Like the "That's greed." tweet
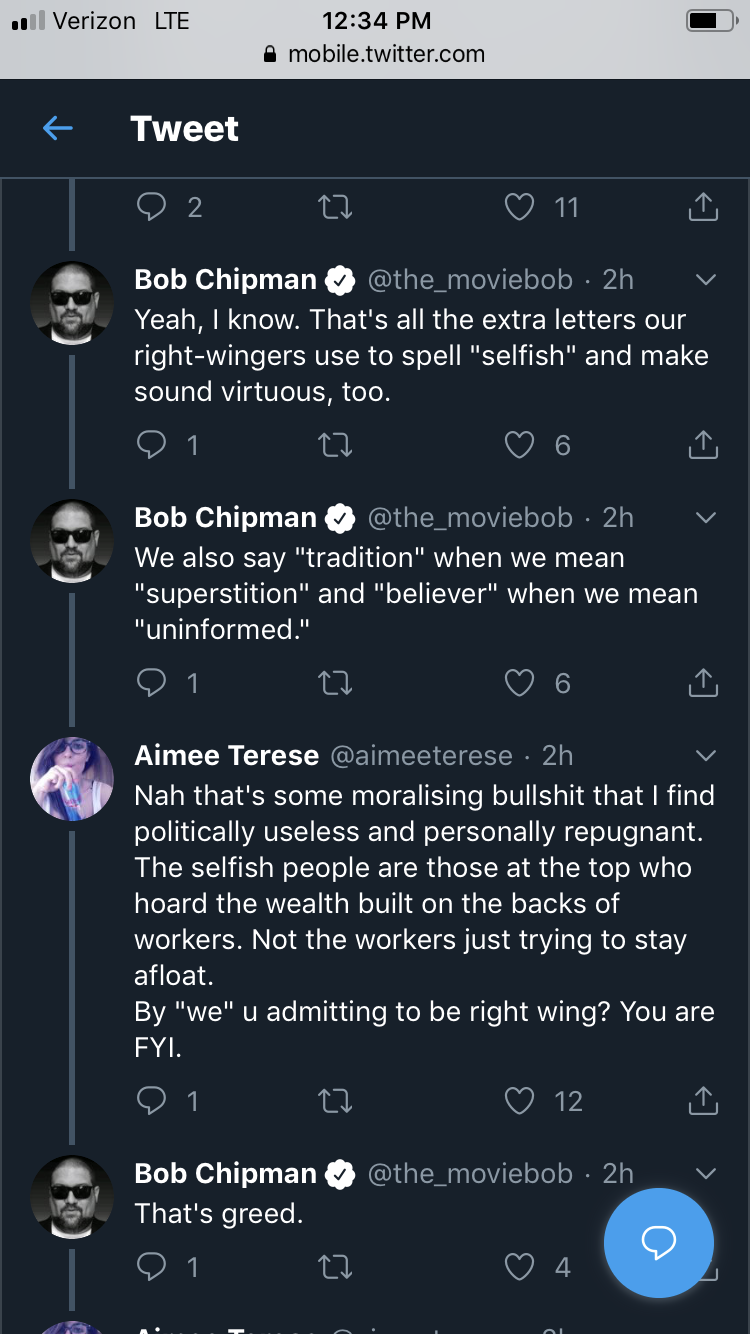750x1334 pixels. 520,1267
